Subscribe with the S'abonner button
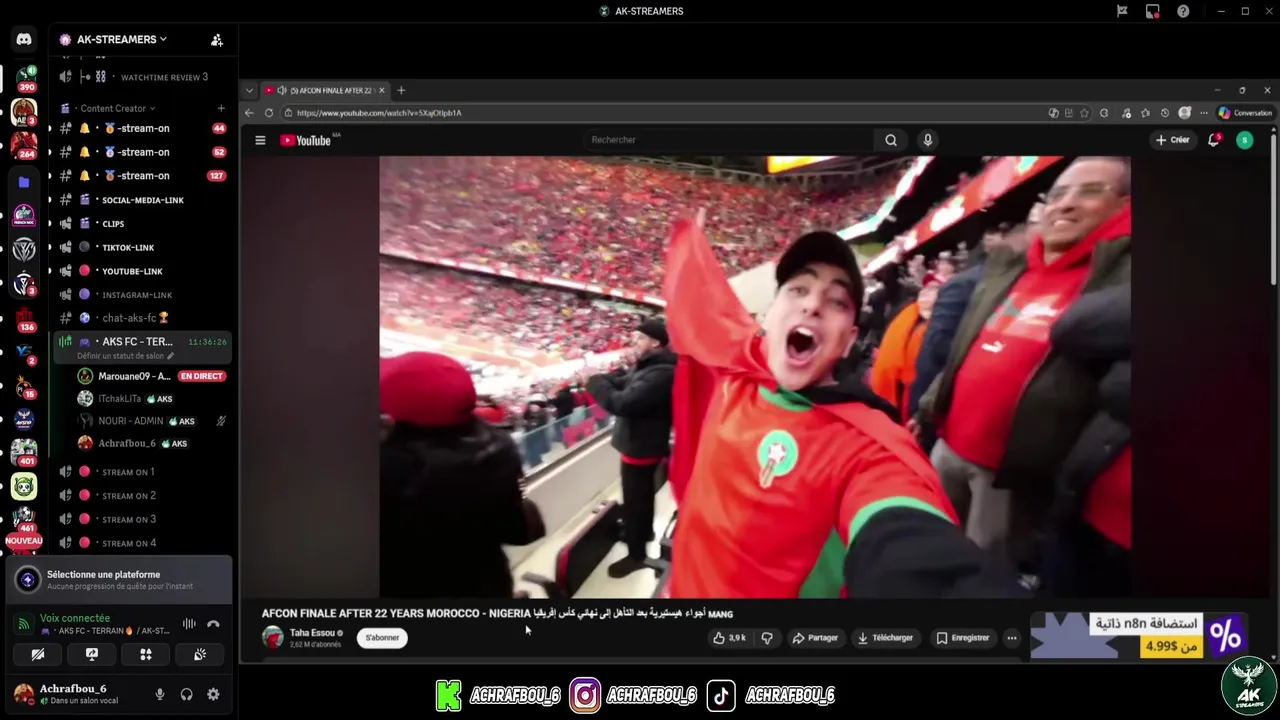Image resolution: width=1280 pixels, height=720 pixels. [x=382, y=638]
